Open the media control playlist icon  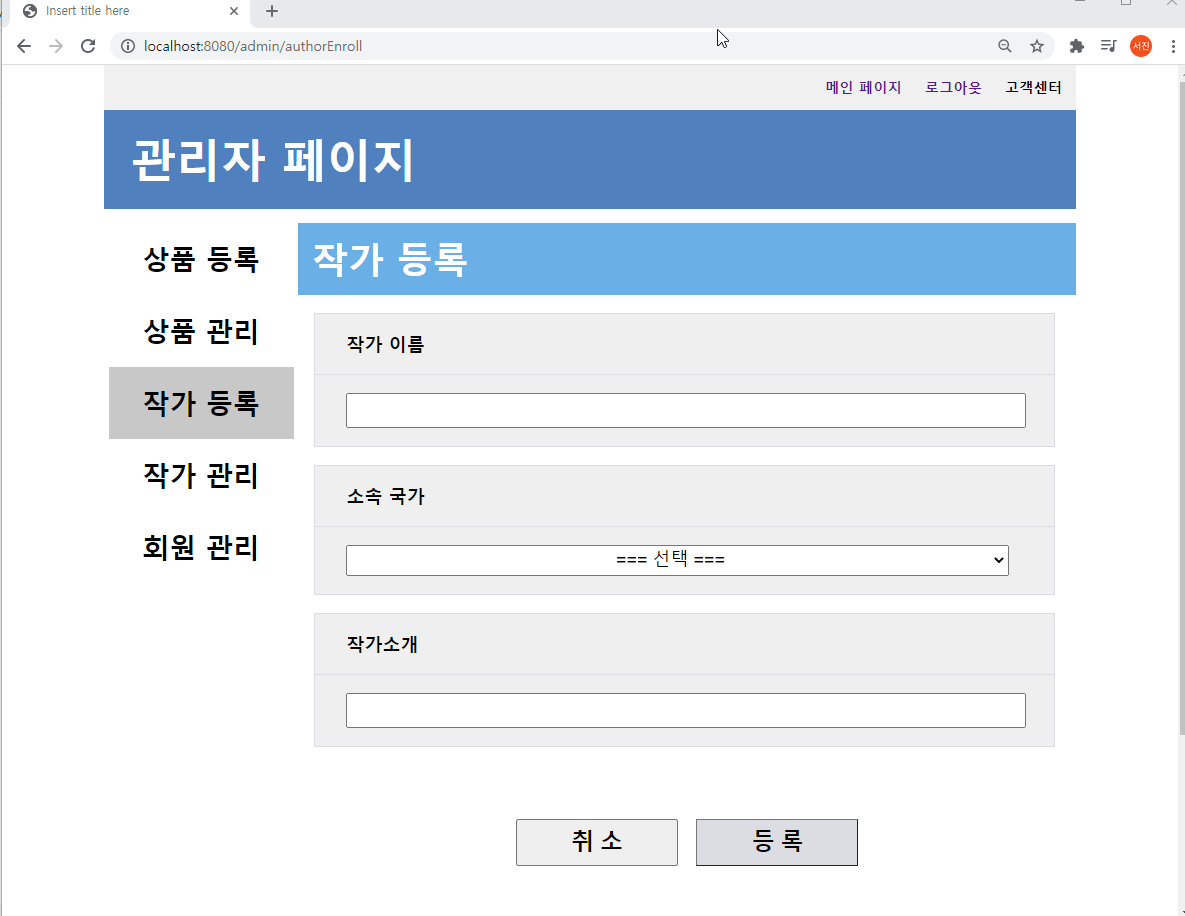pos(1109,46)
